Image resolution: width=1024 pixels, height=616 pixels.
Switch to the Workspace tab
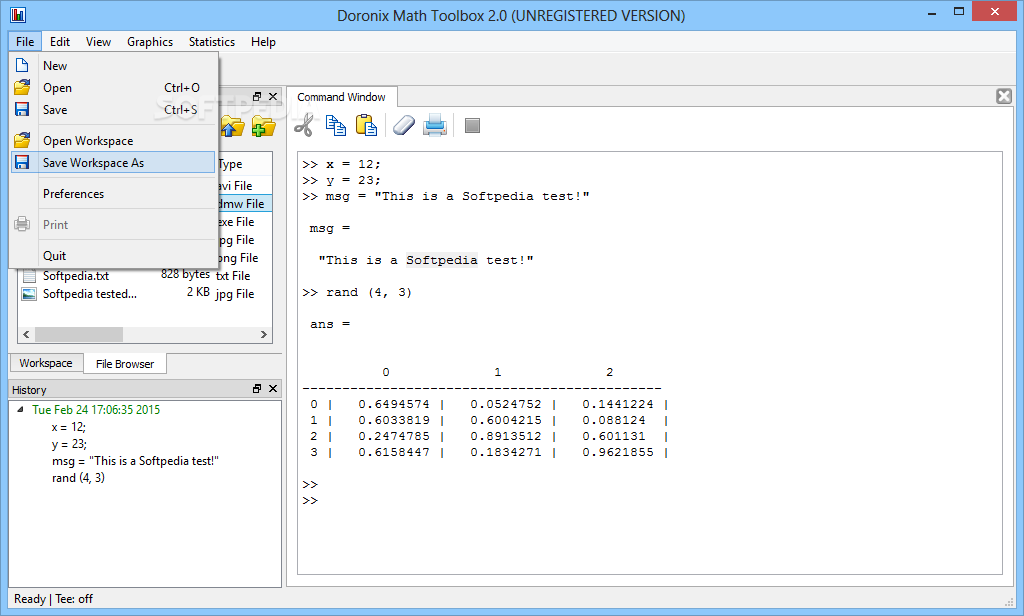point(46,363)
